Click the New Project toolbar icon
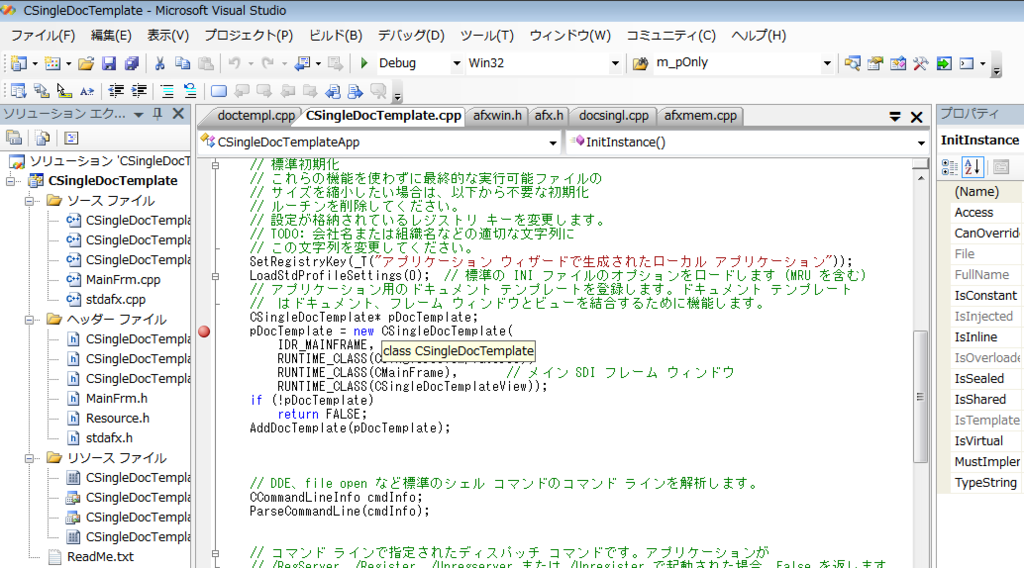Viewport: 1024px width, 568px height. [19, 63]
